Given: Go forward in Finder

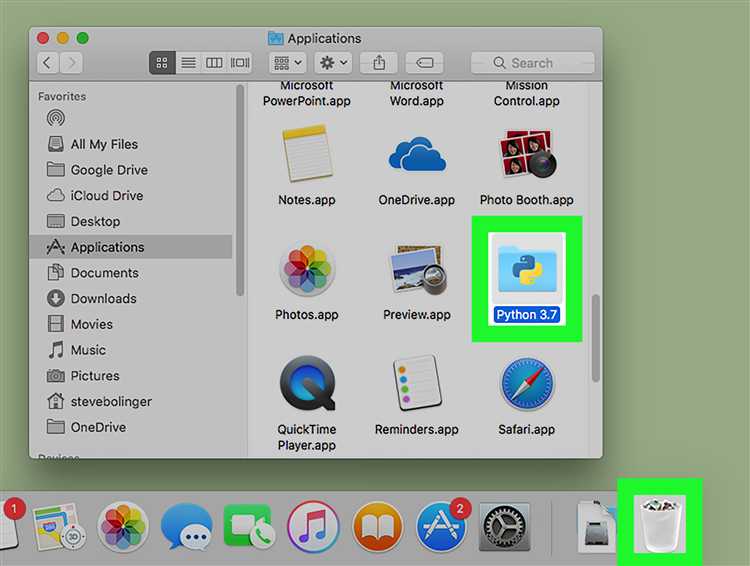Looking at the screenshot, I should tap(71, 63).
